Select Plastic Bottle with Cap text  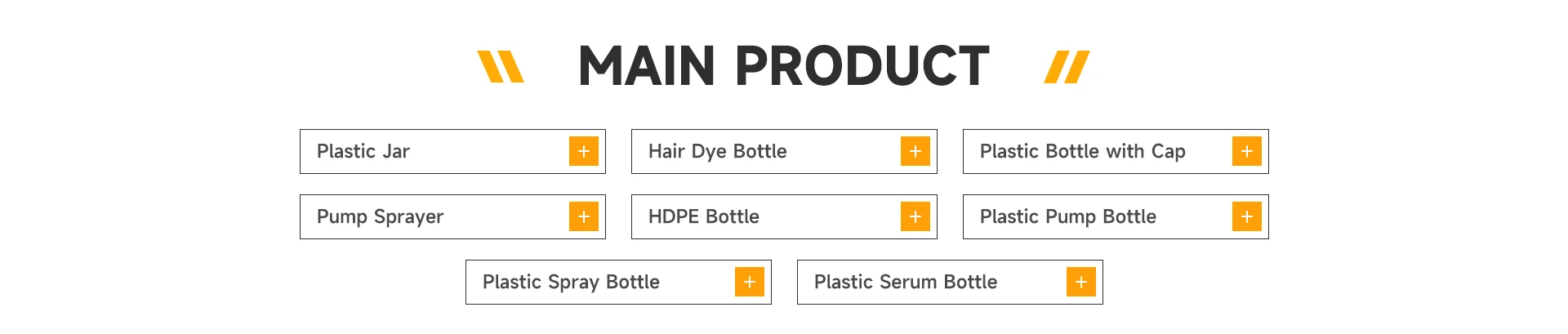pyautogui.click(x=1082, y=151)
